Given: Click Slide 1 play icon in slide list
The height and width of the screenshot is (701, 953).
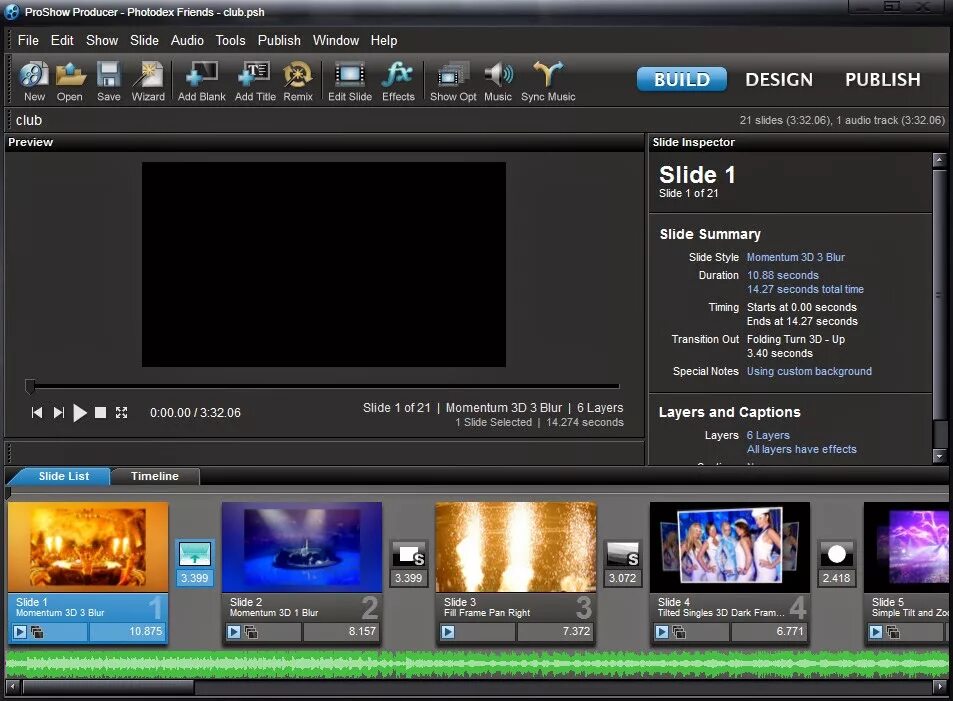Looking at the screenshot, I should (x=20, y=632).
